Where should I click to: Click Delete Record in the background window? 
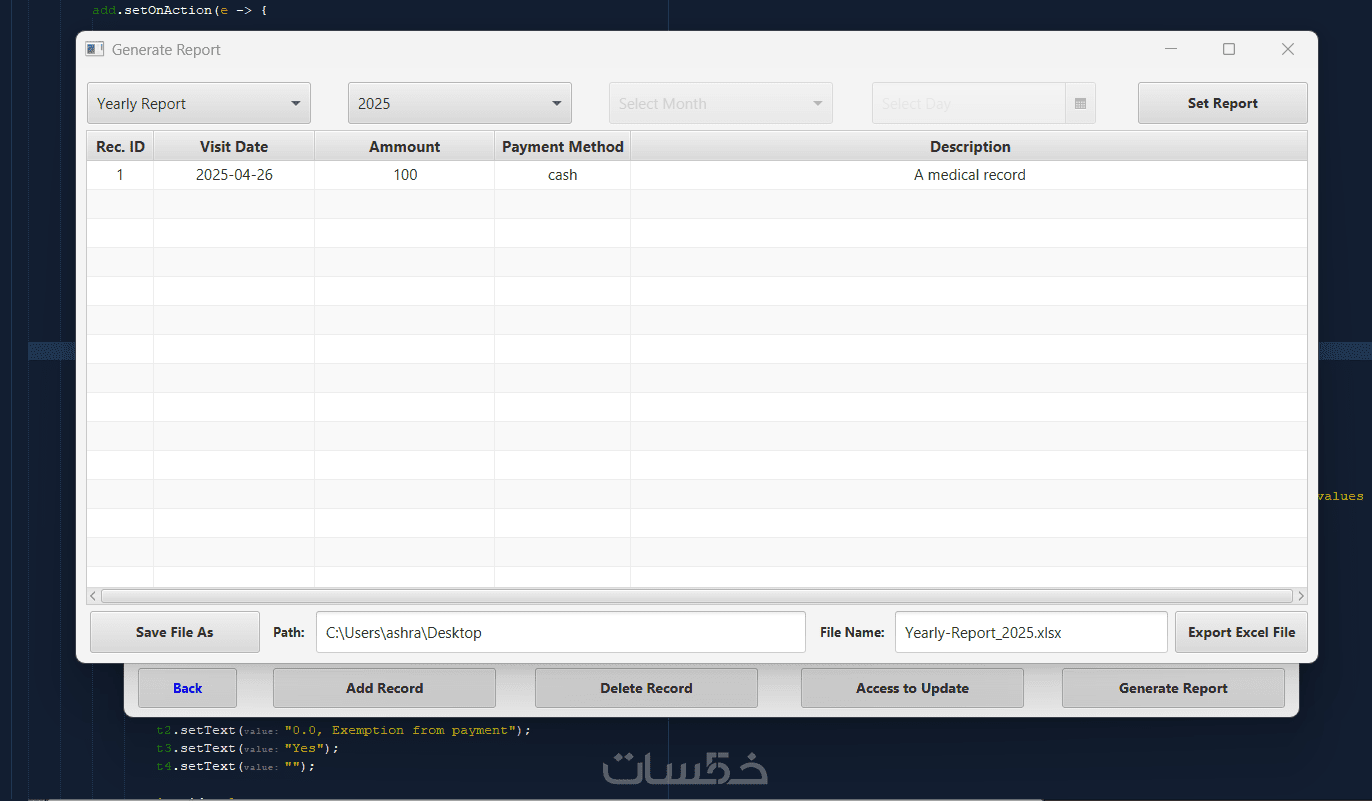pos(646,688)
